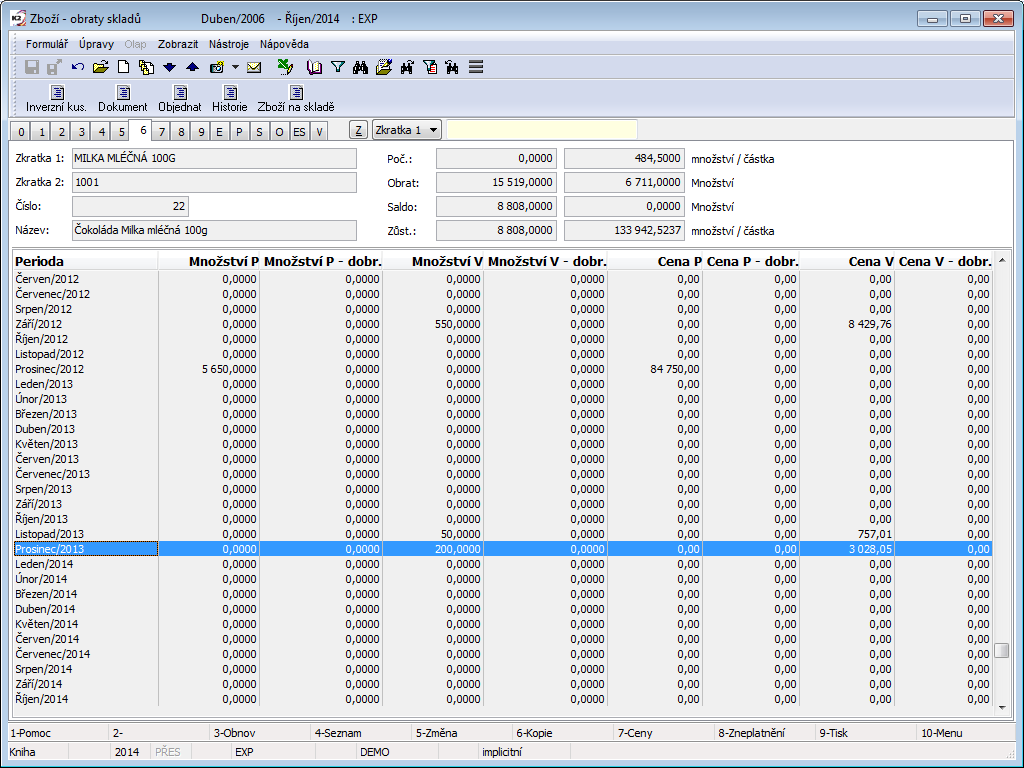Open the Zkratka 1 dropdown

[x=406, y=130]
